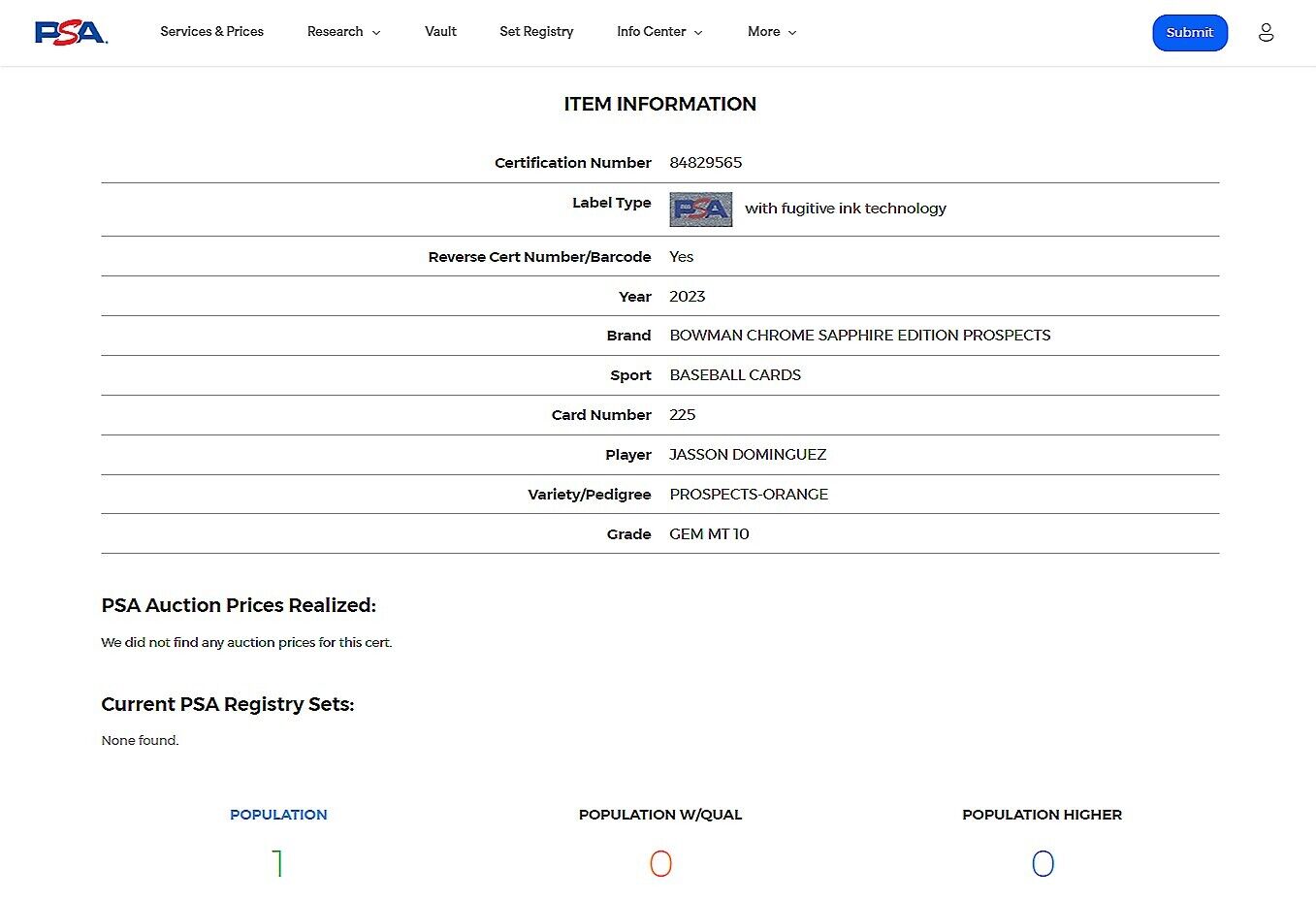Click the 'with fugitive ink technology' text
1316x900 pixels.
coord(845,209)
